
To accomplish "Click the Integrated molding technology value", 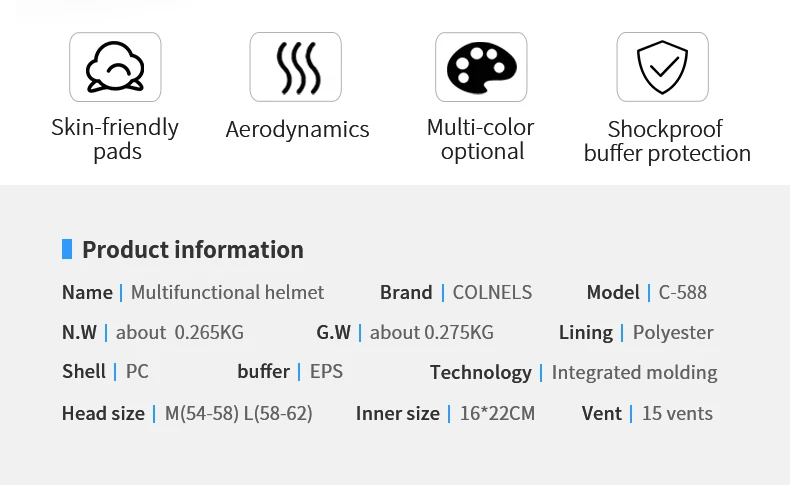I will click(x=634, y=373).
